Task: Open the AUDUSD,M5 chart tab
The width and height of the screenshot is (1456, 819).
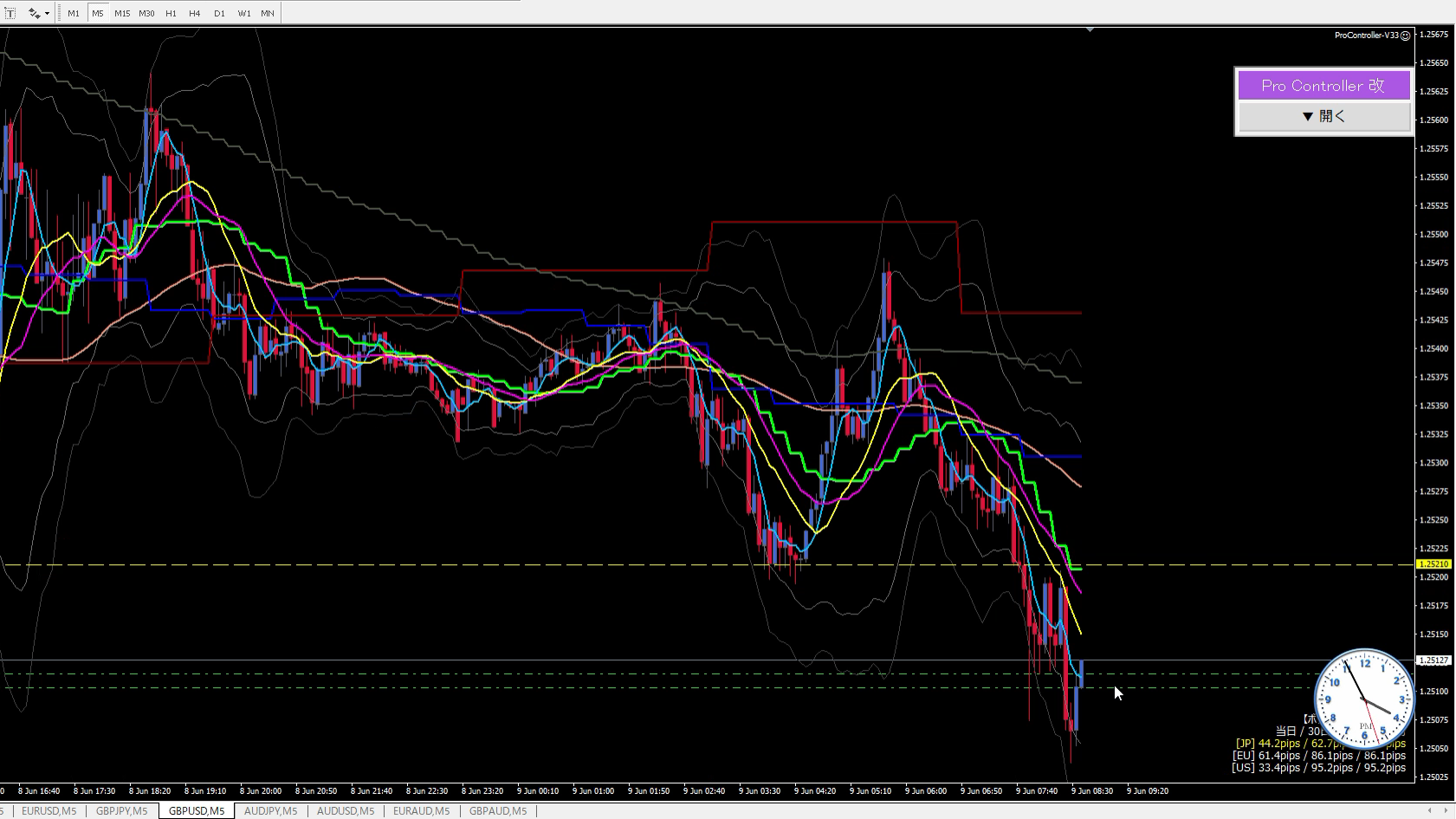Action: point(346,811)
